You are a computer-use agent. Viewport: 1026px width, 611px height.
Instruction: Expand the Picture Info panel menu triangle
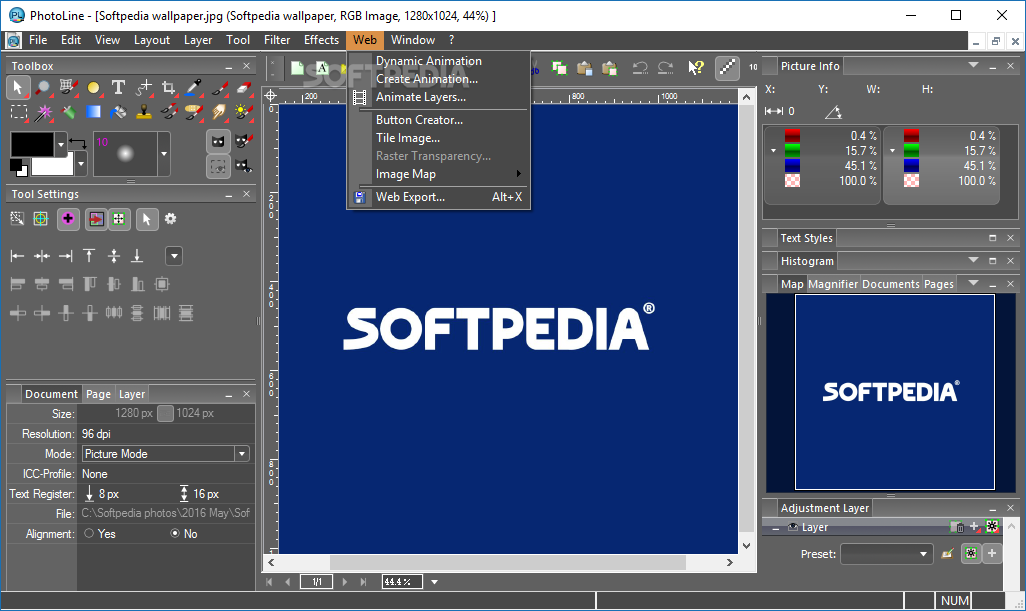click(973, 65)
